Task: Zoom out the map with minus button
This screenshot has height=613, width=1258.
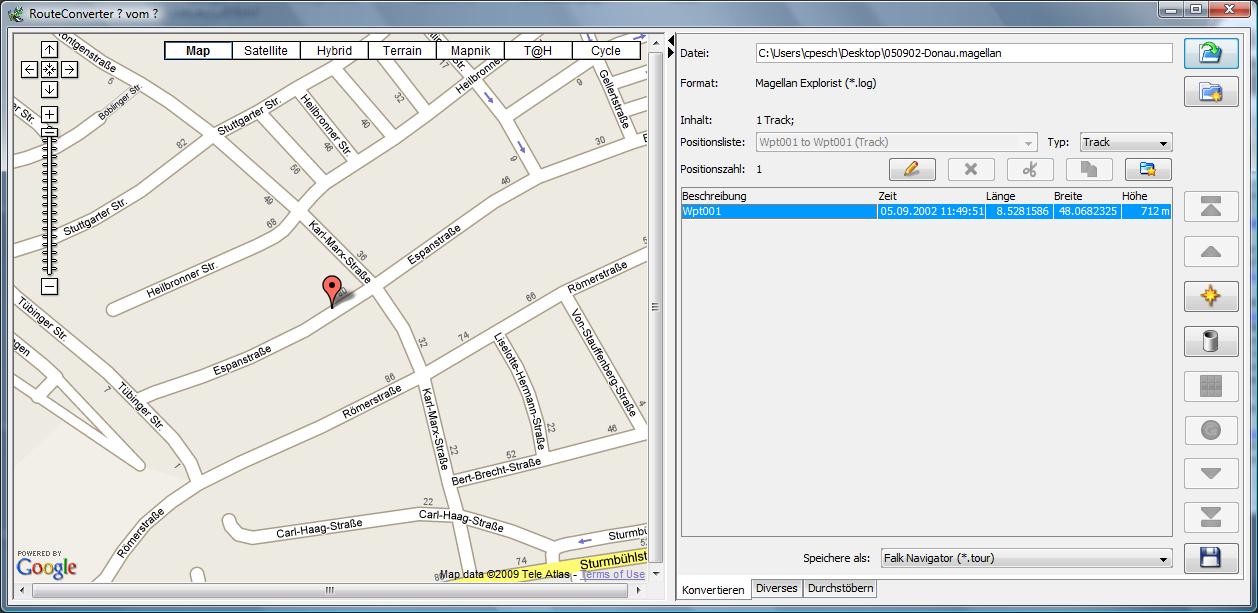Action: point(49,287)
